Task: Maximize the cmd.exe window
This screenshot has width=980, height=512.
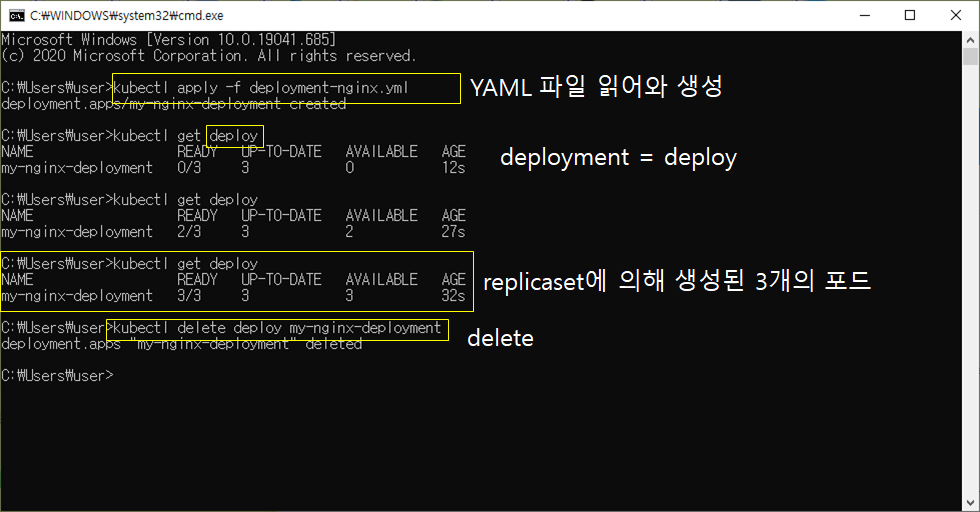Action: (x=910, y=15)
